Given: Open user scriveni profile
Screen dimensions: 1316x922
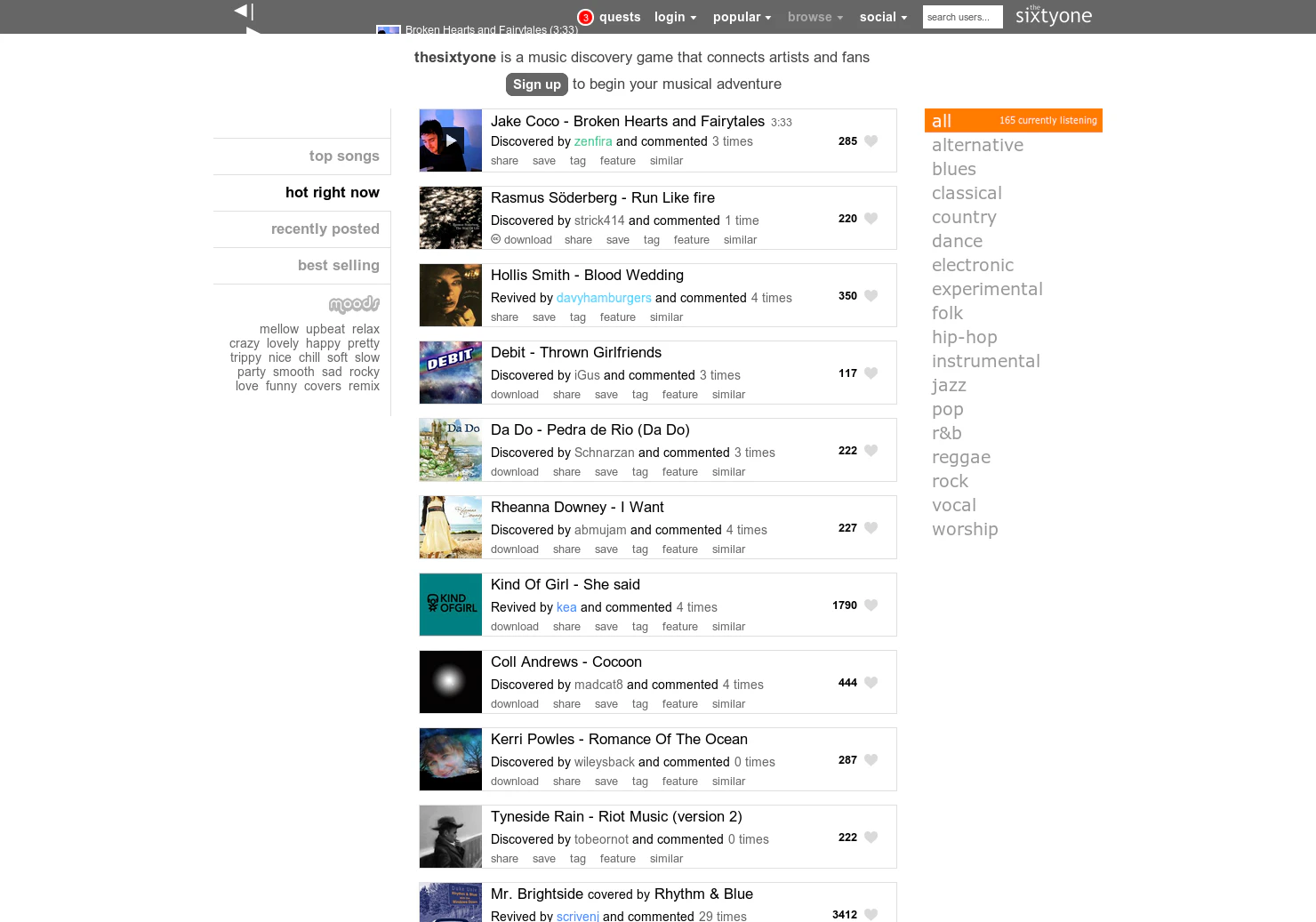Looking at the screenshot, I should tap(578, 916).
